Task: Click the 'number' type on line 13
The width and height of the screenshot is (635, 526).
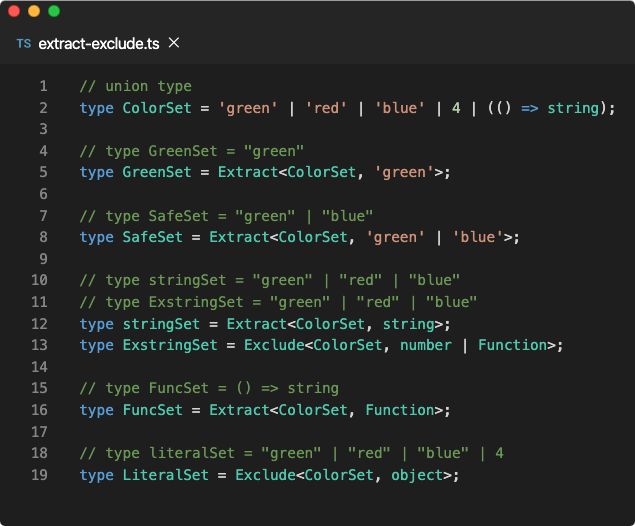Action: coord(426,345)
